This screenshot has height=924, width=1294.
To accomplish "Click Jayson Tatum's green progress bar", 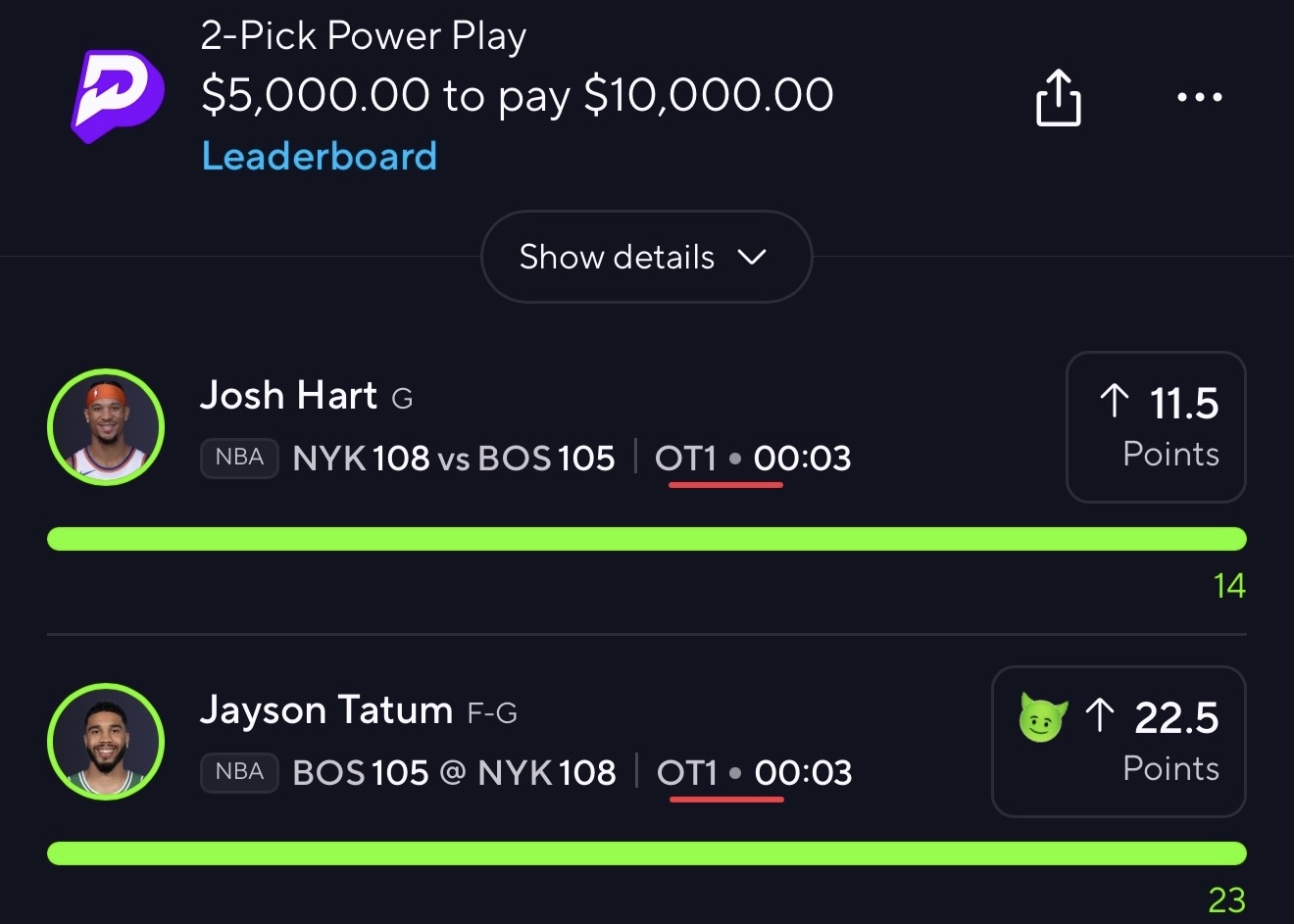I will [x=647, y=853].
